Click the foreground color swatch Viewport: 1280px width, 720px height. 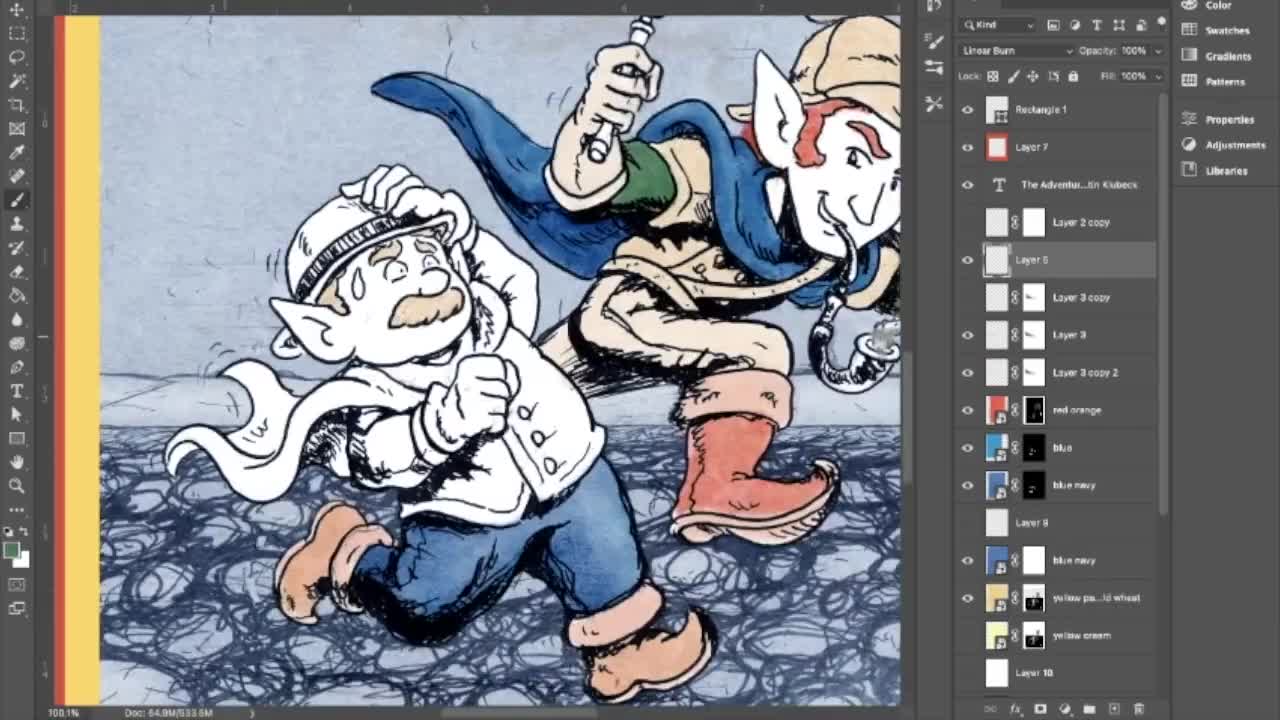point(12,550)
